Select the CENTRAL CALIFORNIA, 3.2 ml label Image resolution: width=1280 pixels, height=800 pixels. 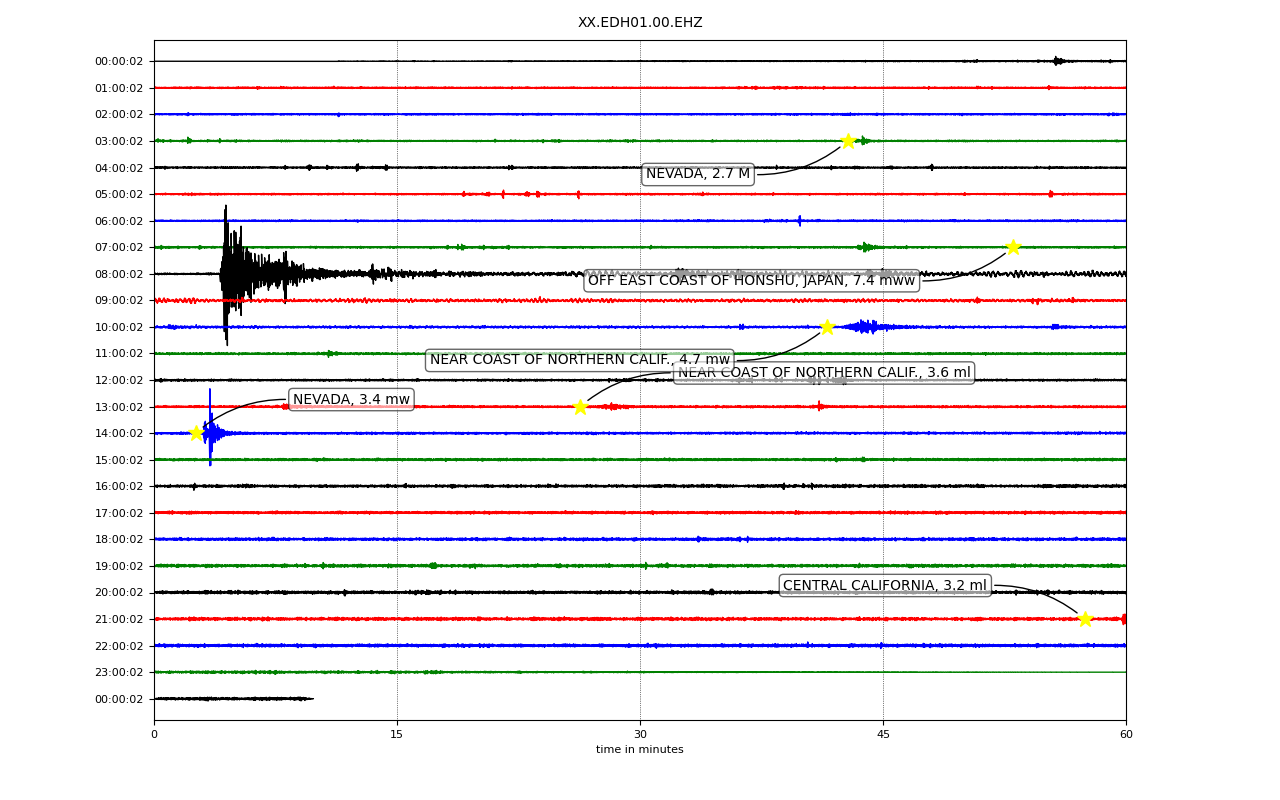tap(885, 586)
